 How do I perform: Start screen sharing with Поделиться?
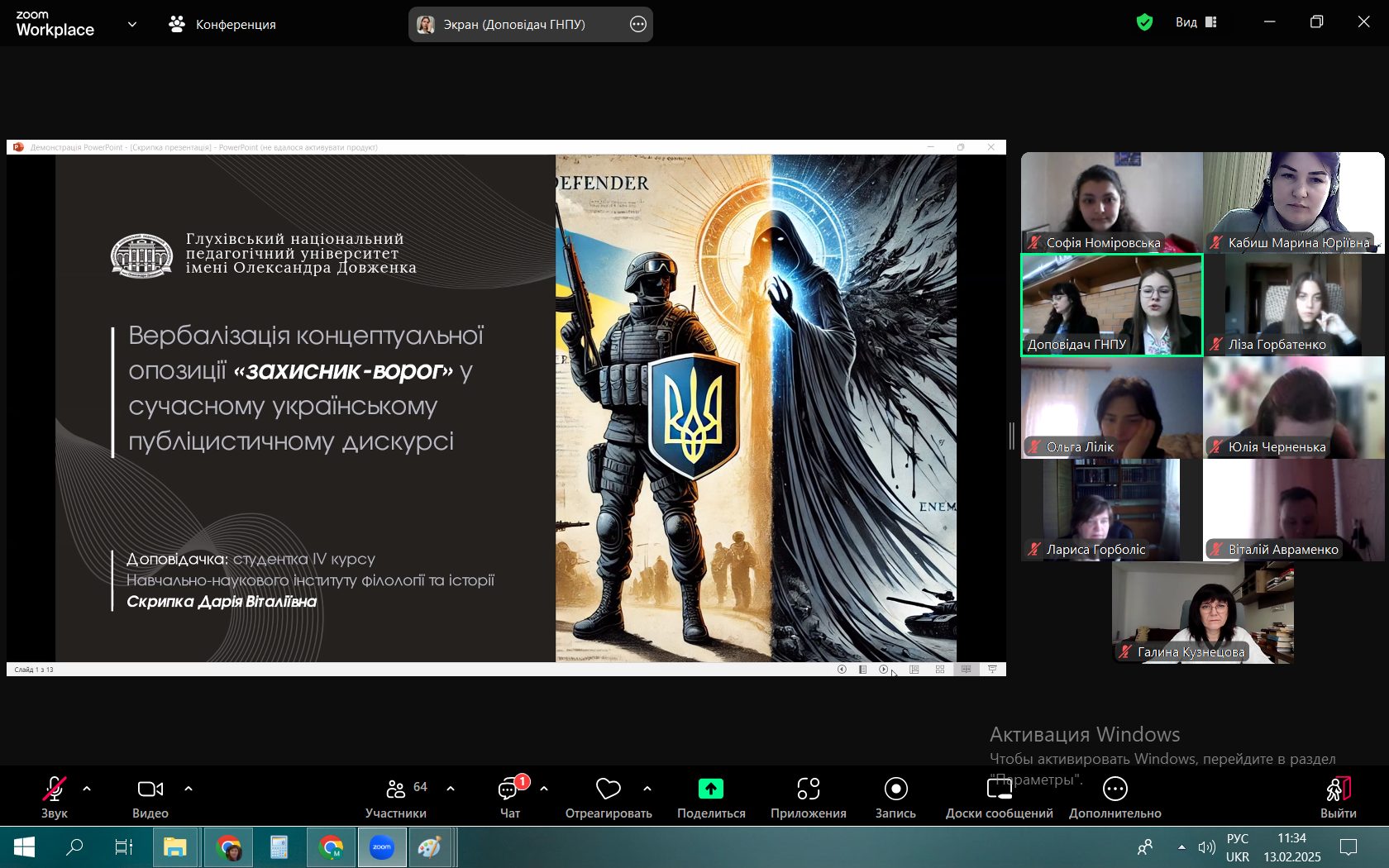tap(711, 797)
